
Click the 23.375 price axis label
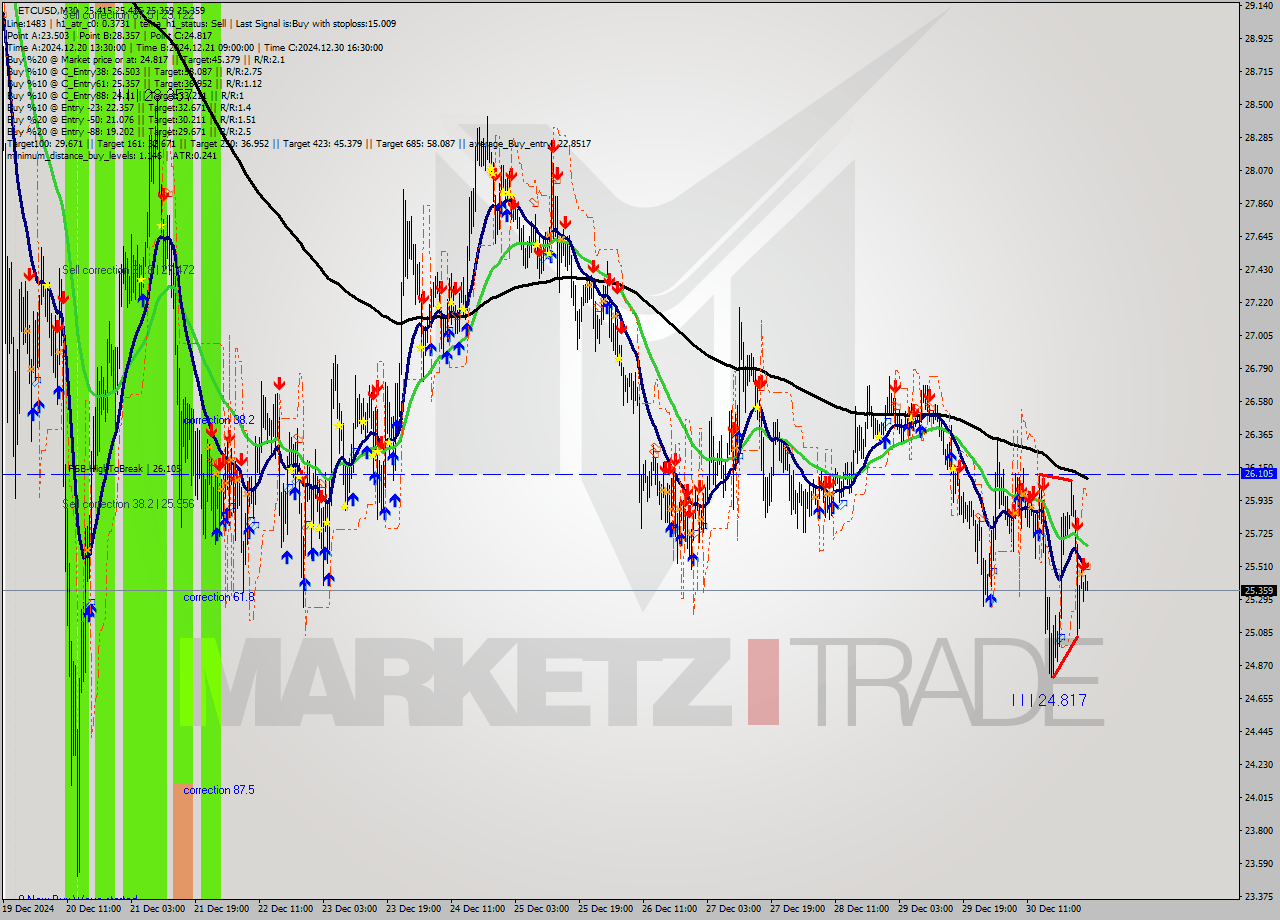point(1259,896)
